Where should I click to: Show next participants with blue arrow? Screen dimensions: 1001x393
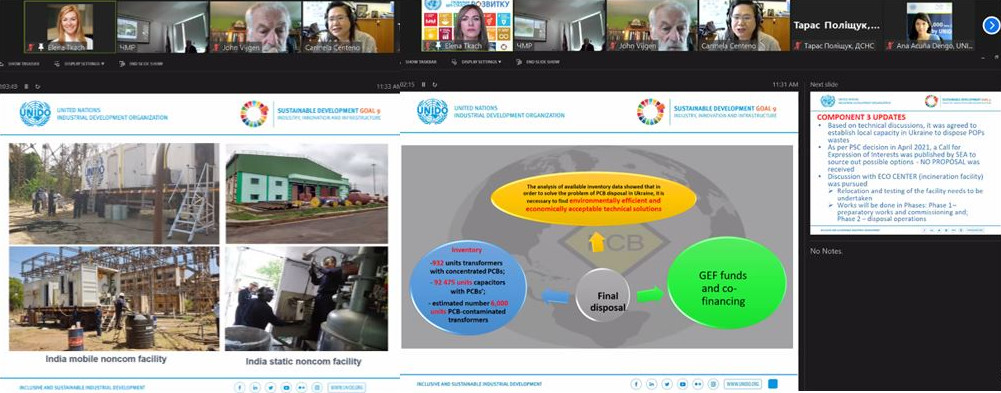(x=990, y=26)
